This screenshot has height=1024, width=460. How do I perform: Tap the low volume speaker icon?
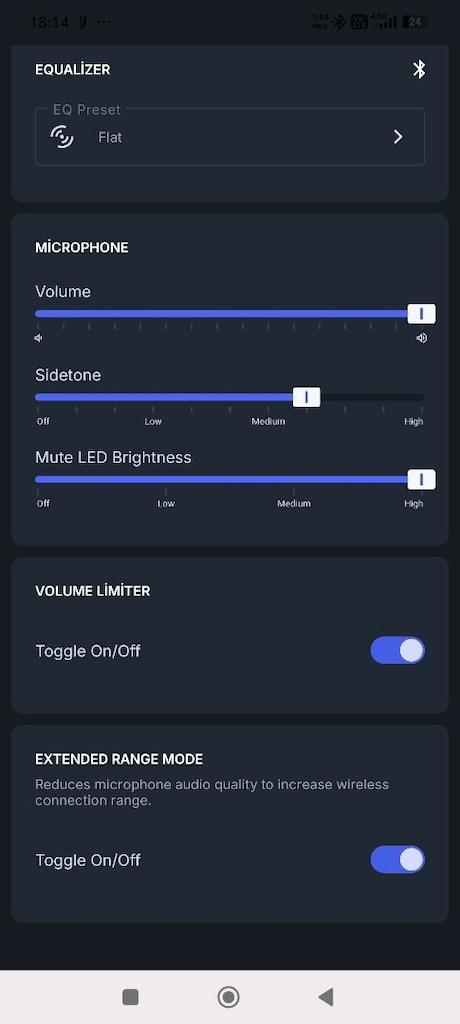pos(39,338)
